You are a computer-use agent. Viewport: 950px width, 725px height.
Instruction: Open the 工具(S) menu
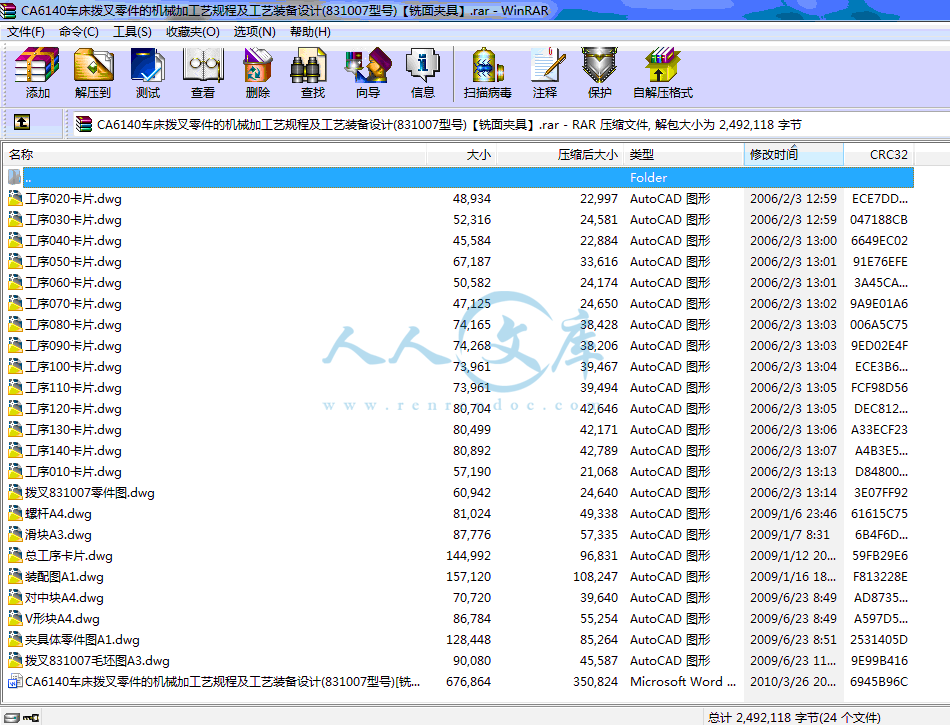[x=132, y=31]
